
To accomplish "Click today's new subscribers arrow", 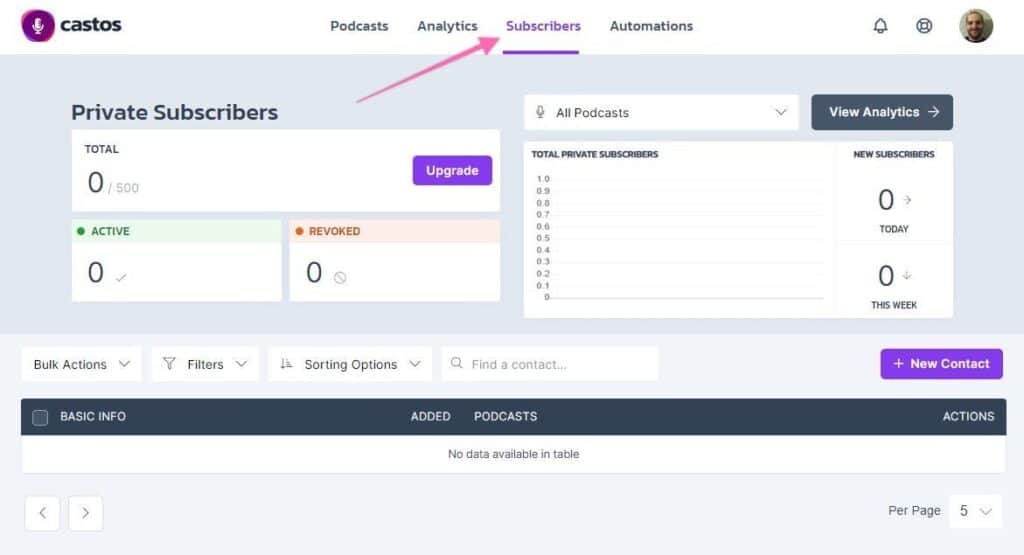I will tap(908, 200).
